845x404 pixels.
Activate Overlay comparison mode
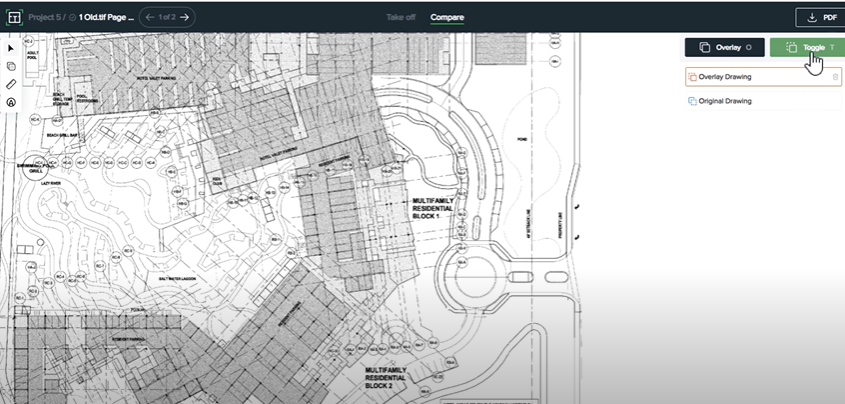724,47
